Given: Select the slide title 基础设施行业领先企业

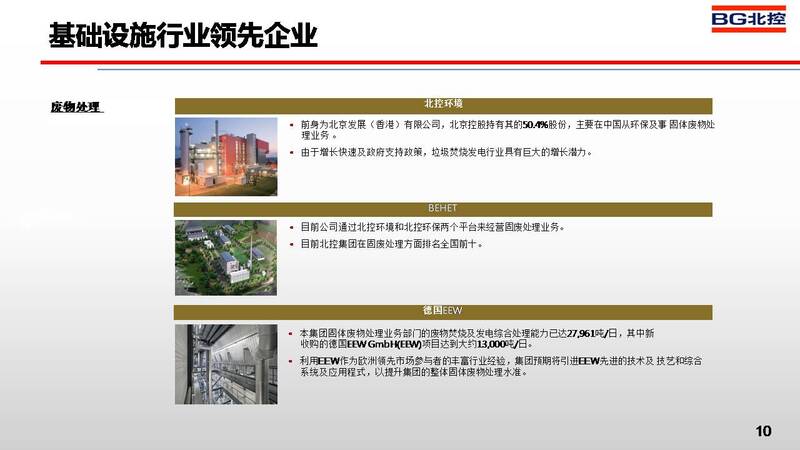Looking at the screenshot, I should pos(184,36).
